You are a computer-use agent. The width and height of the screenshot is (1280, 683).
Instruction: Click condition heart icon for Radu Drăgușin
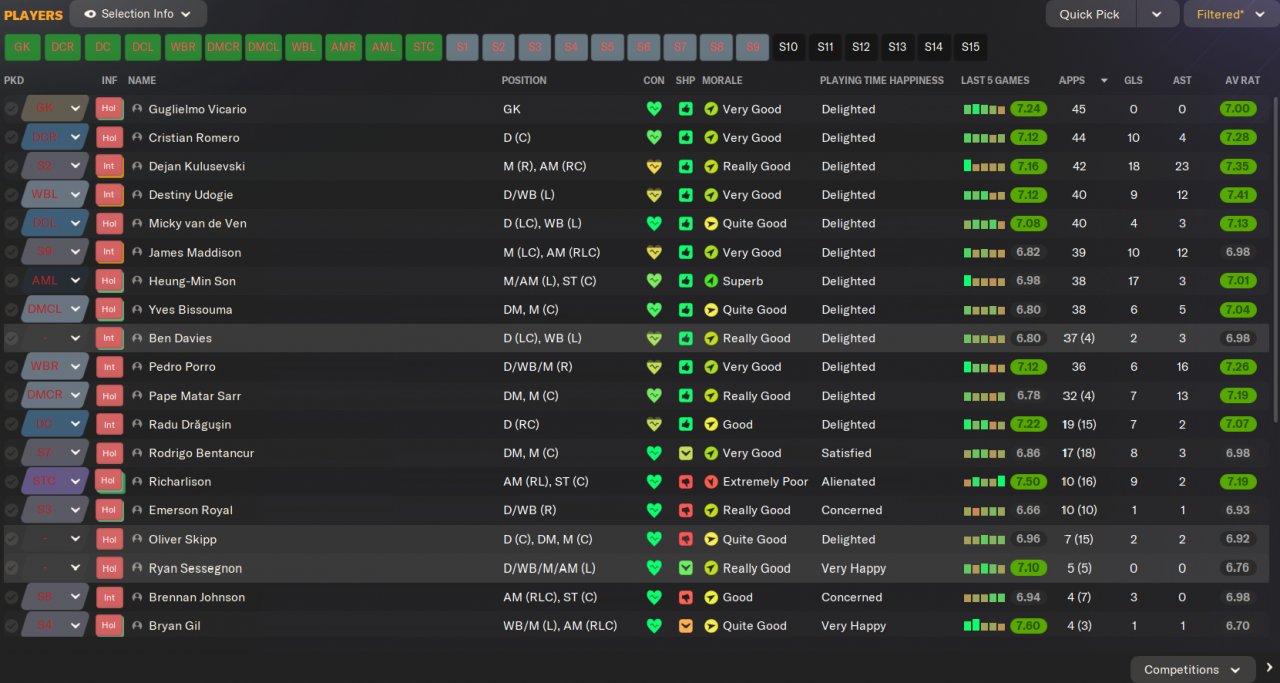[x=654, y=424]
